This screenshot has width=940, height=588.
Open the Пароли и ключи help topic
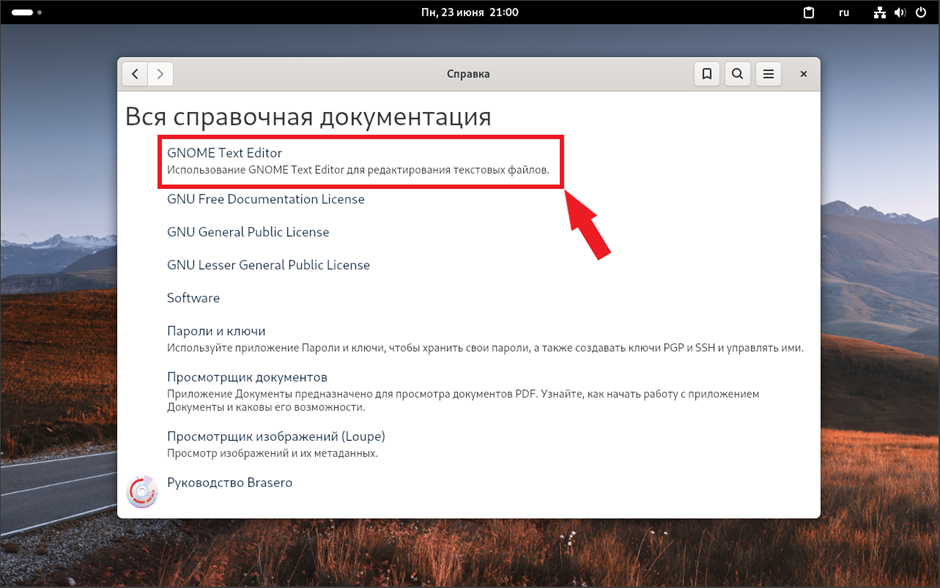216,331
